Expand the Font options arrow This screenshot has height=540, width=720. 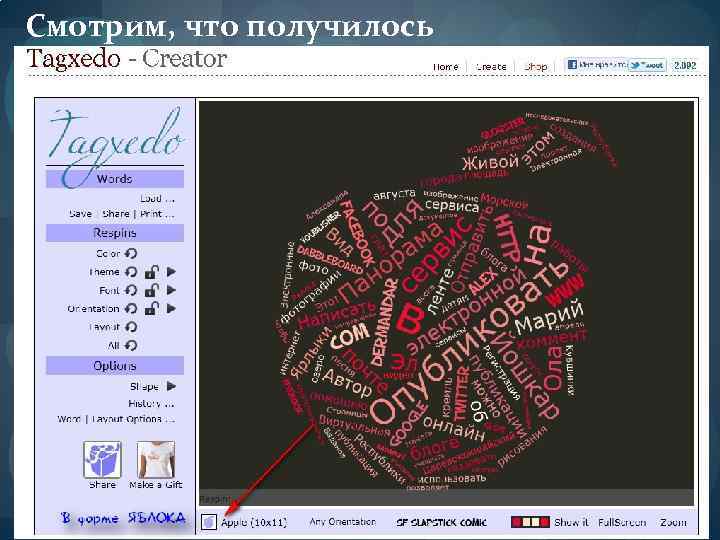[171, 290]
